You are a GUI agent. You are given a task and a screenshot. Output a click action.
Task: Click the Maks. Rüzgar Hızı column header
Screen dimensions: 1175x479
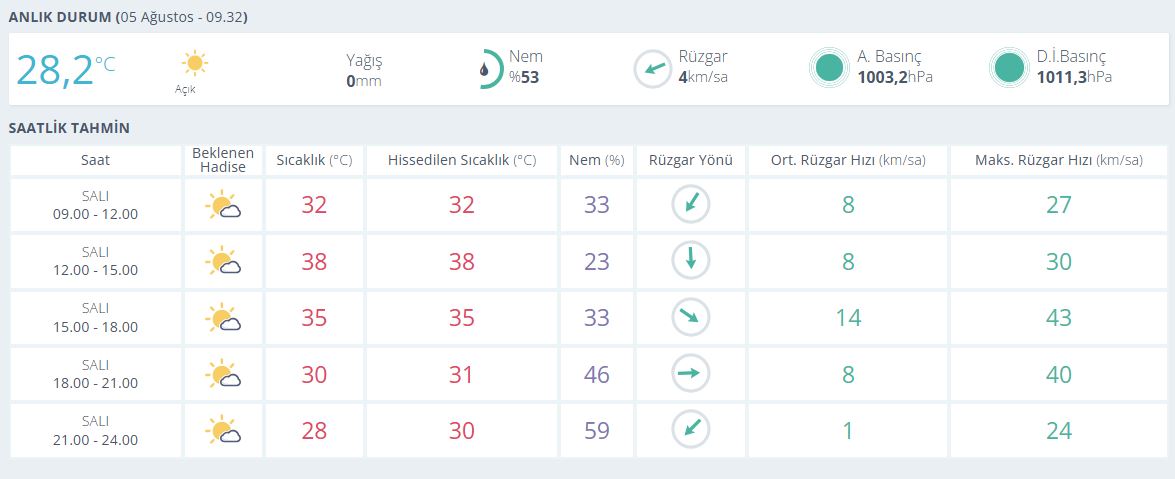[x=1059, y=160]
